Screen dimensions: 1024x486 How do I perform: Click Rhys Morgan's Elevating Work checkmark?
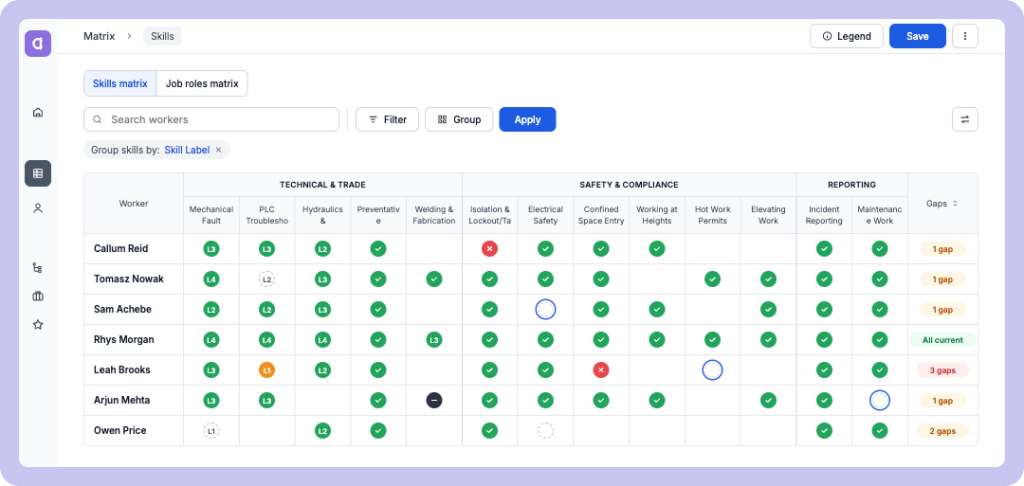769,340
